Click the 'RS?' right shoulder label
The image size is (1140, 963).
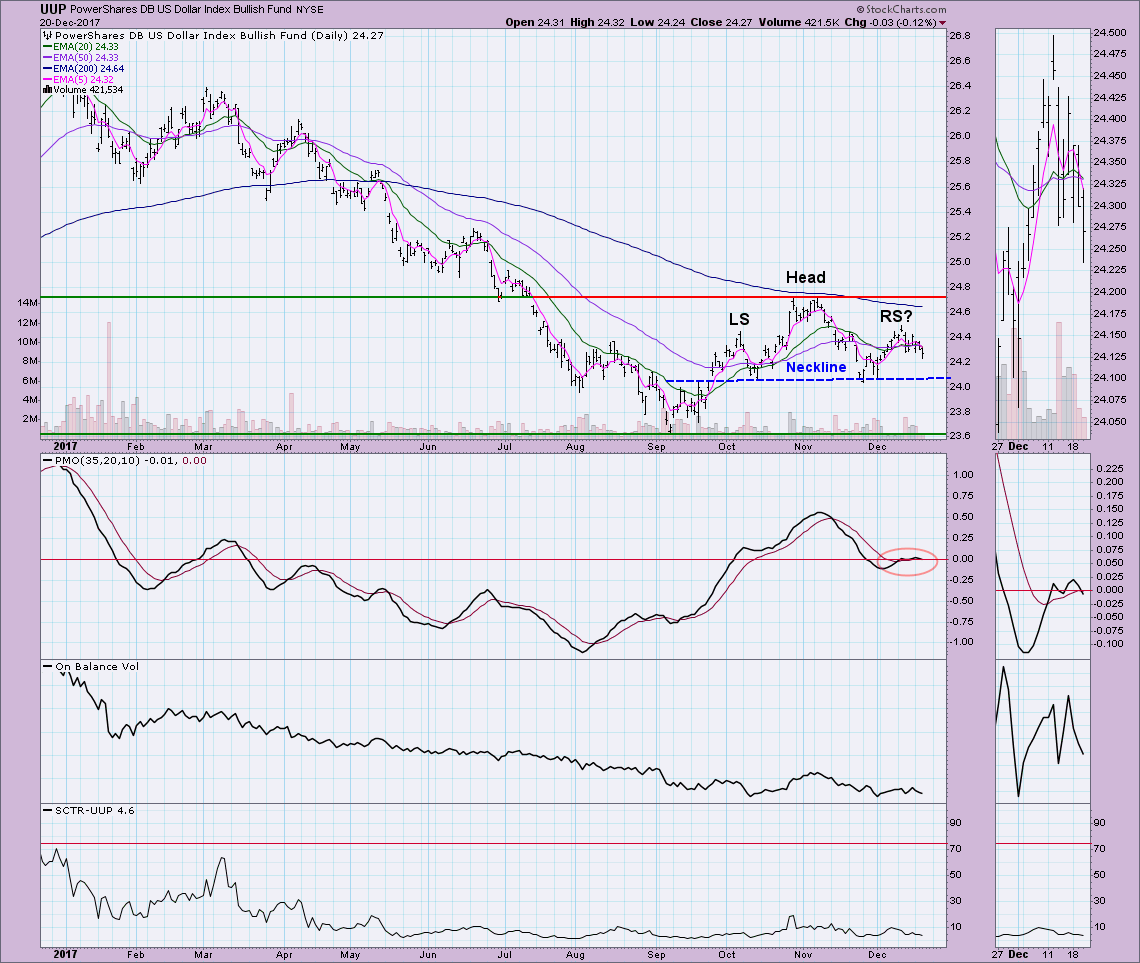point(896,316)
